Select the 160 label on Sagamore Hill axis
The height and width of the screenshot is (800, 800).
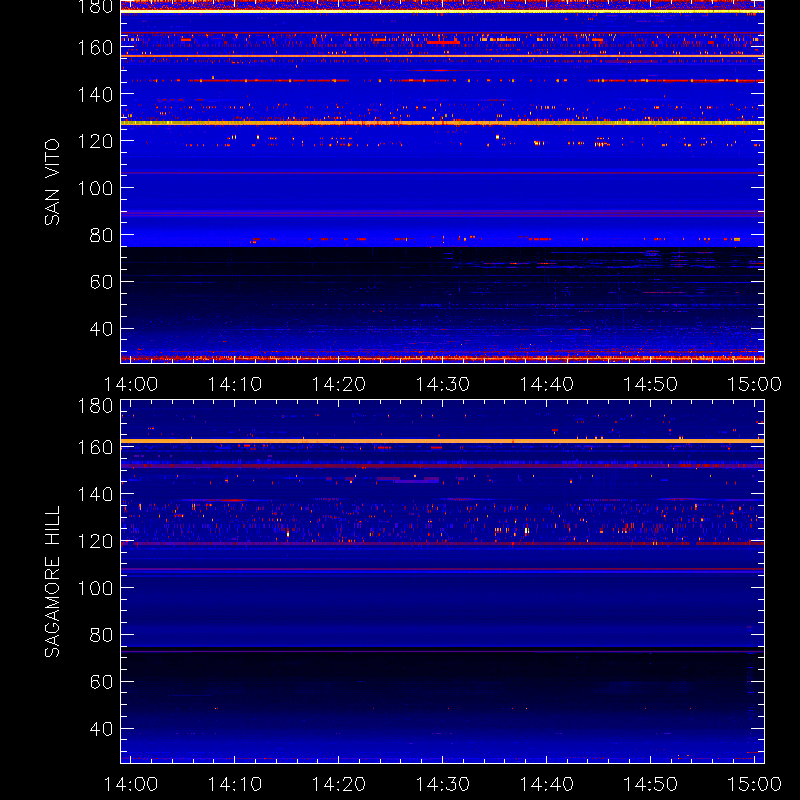[95, 447]
